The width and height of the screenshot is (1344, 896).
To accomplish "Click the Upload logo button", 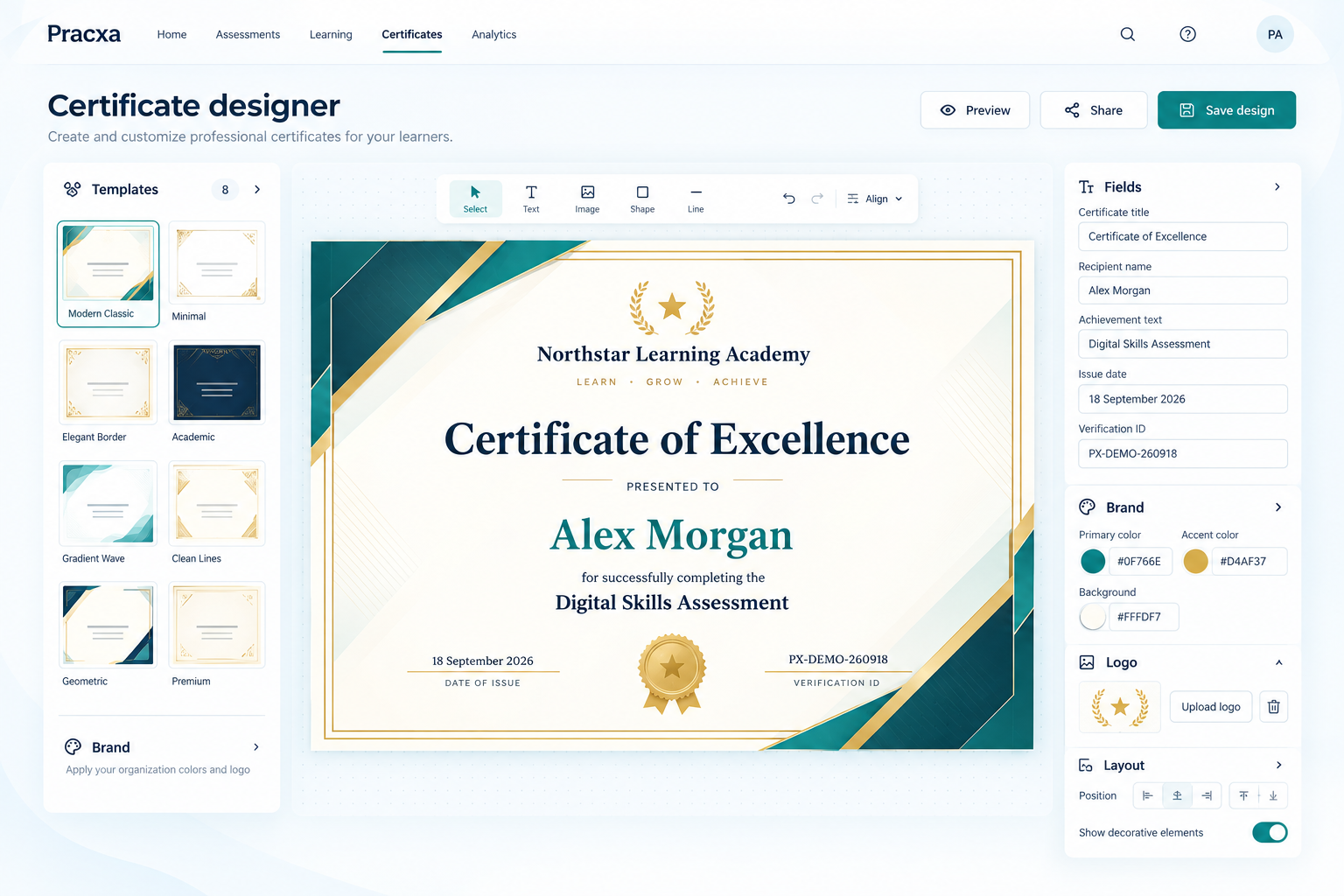I will click(1211, 706).
